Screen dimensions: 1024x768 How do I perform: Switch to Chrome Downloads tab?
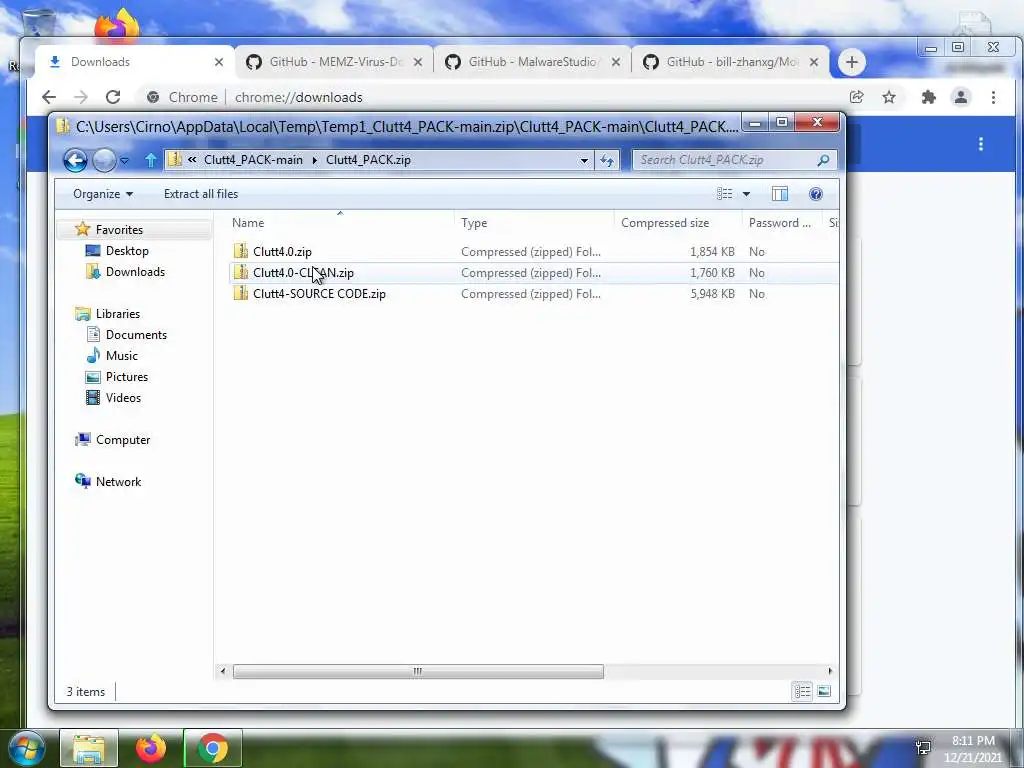(x=134, y=62)
